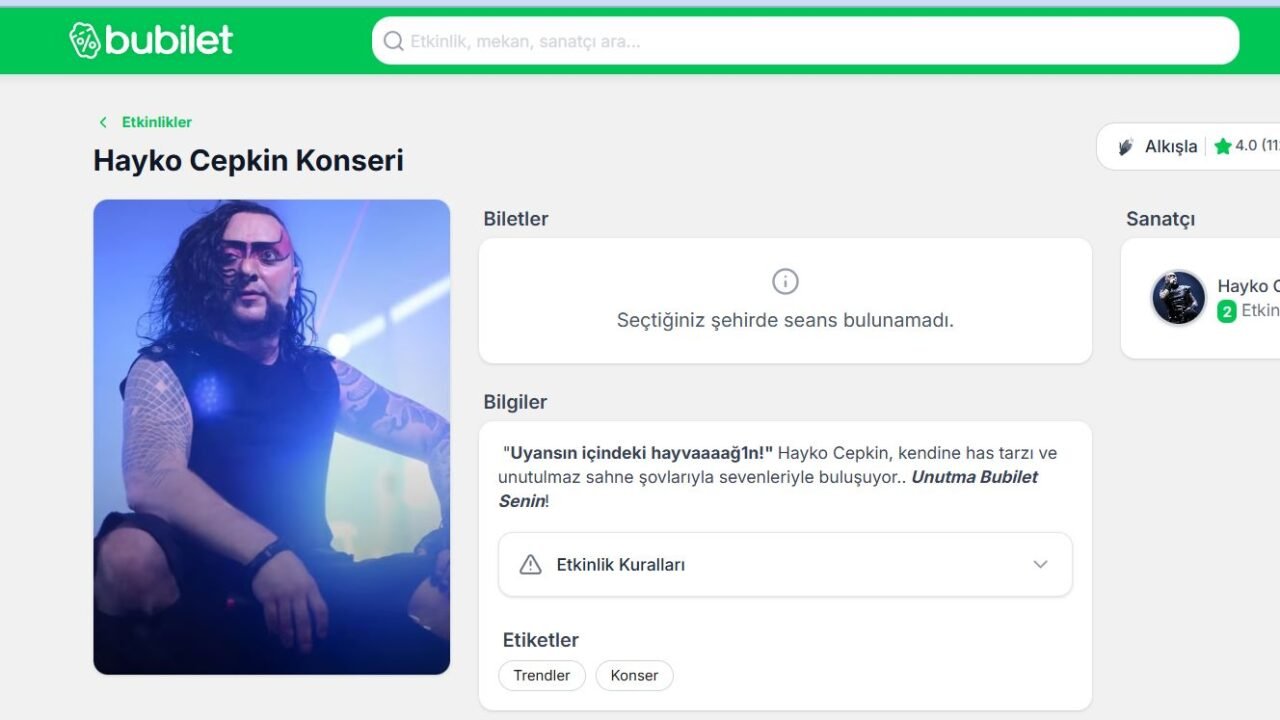Image resolution: width=1280 pixels, height=720 pixels.
Task: Click the info icon in Biletler
Action: [785, 281]
